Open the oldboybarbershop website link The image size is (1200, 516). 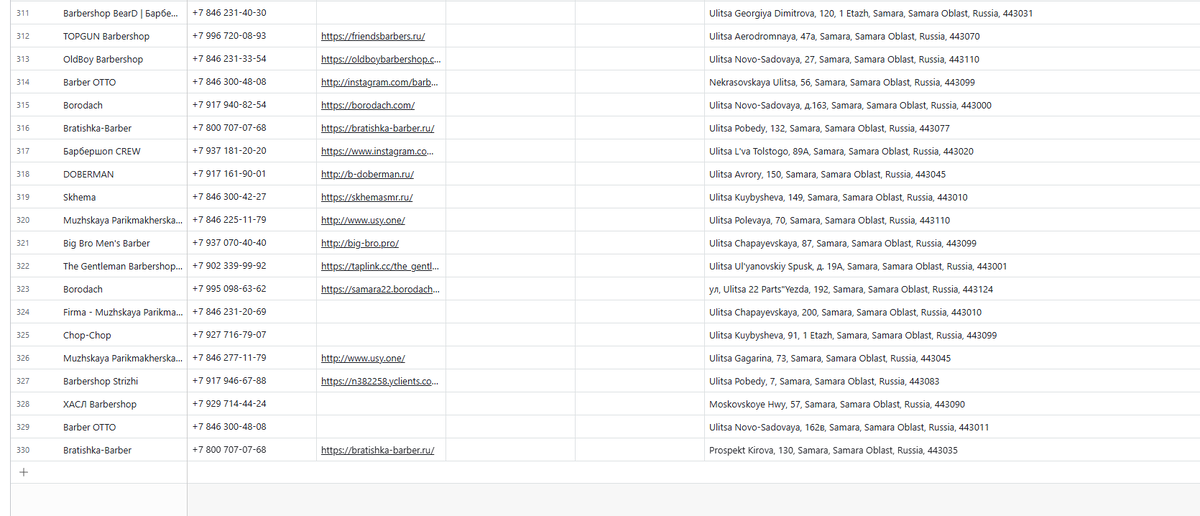click(x=380, y=59)
